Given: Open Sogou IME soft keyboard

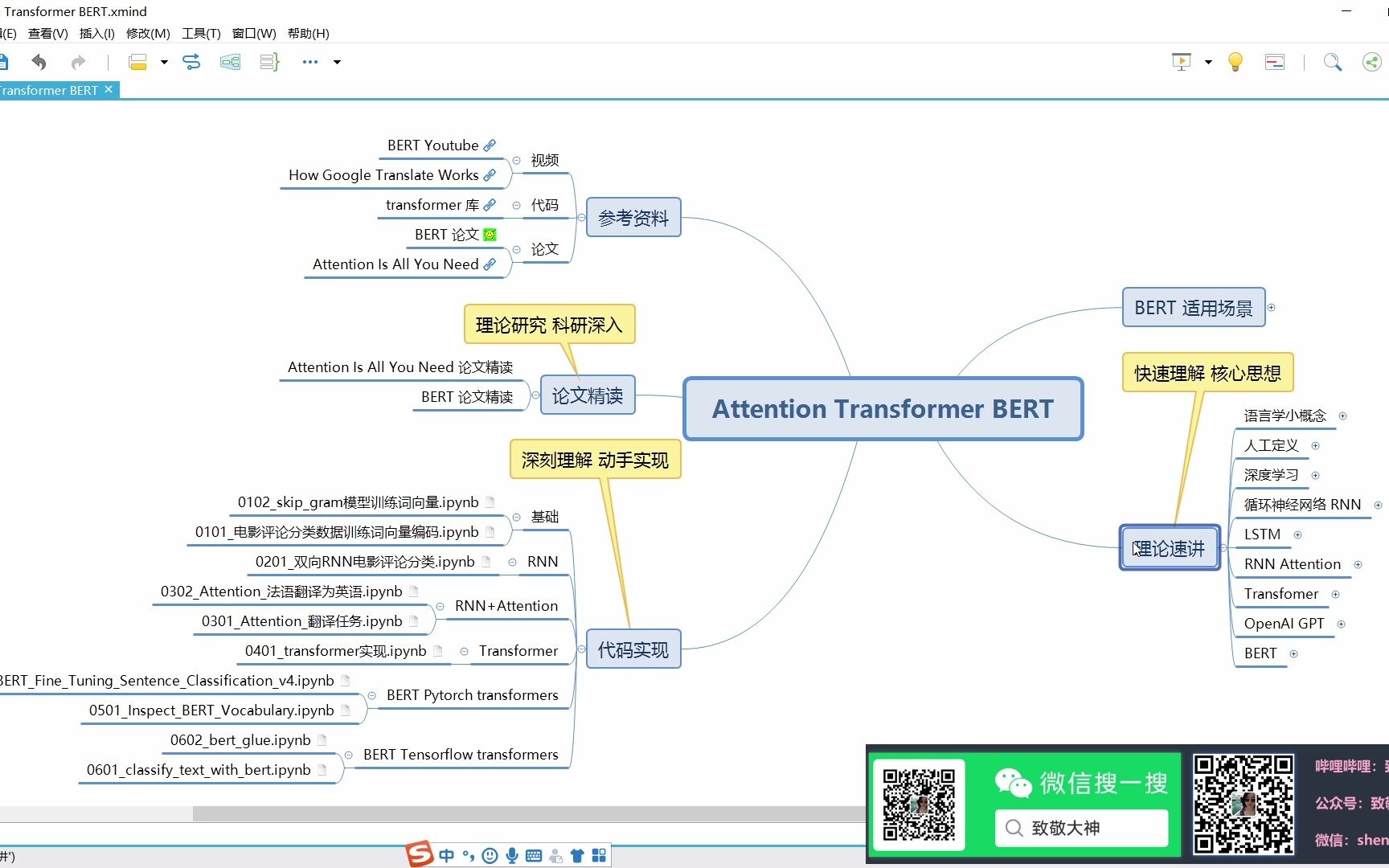Looking at the screenshot, I should tap(533, 856).
